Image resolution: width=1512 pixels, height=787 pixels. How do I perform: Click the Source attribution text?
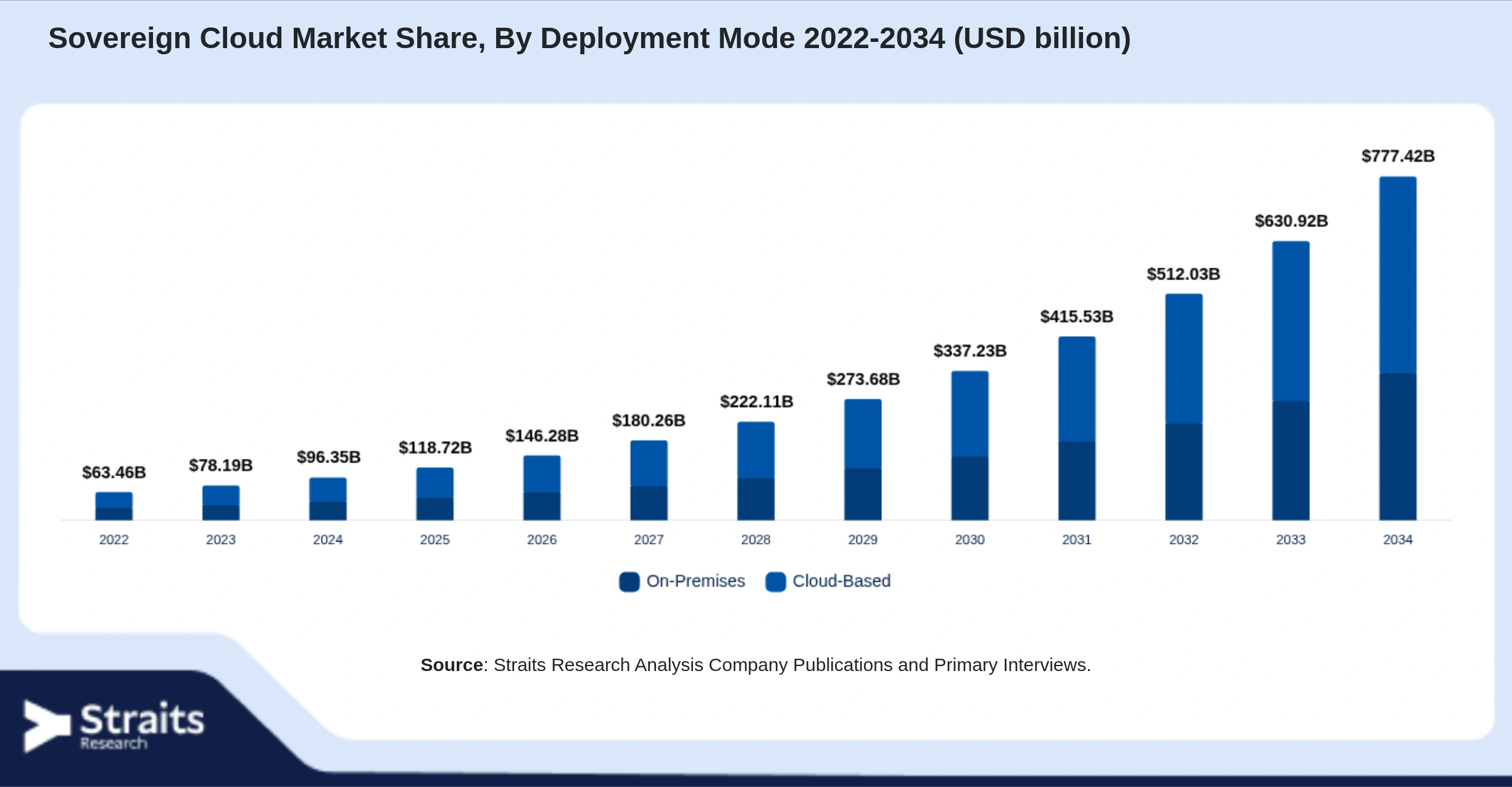click(755, 665)
